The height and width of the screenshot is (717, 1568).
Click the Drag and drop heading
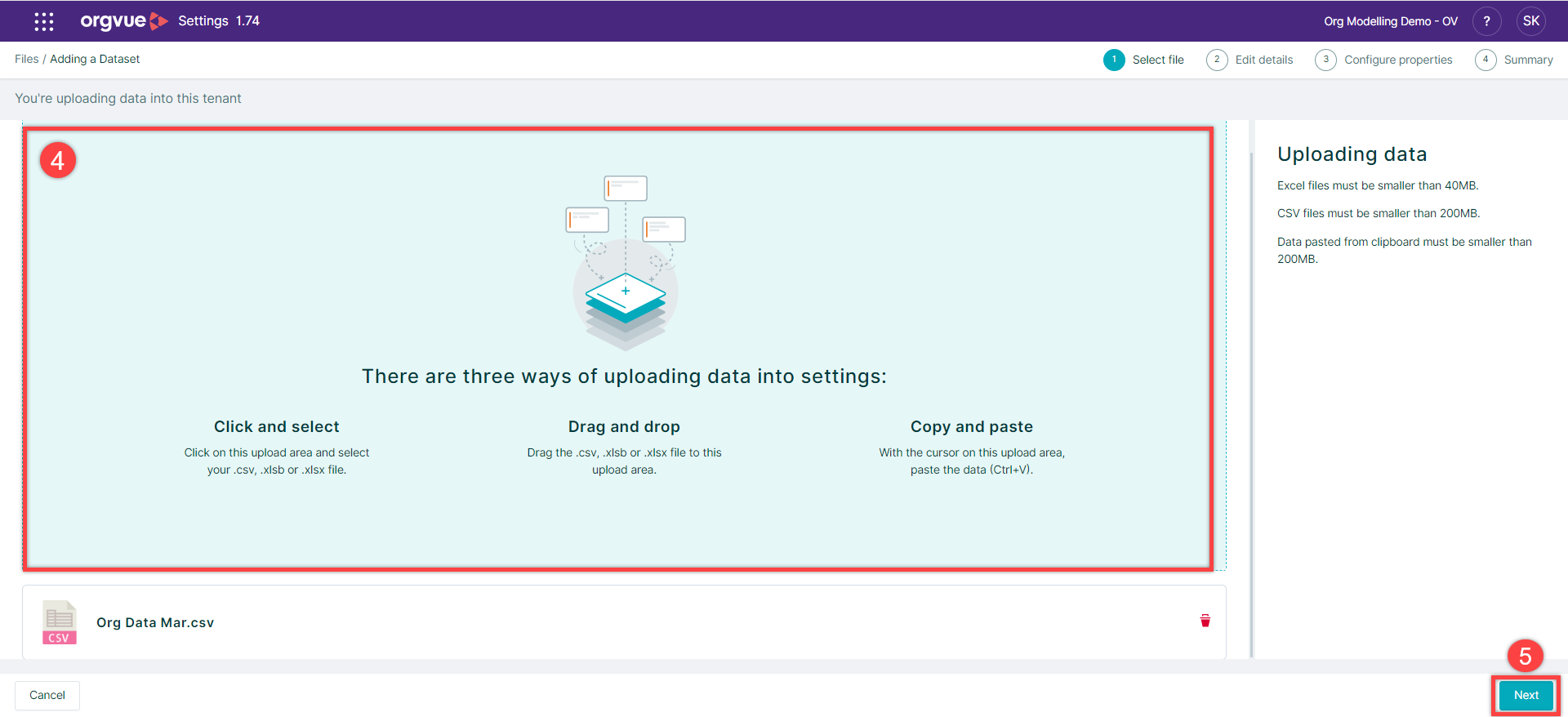(x=624, y=426)
